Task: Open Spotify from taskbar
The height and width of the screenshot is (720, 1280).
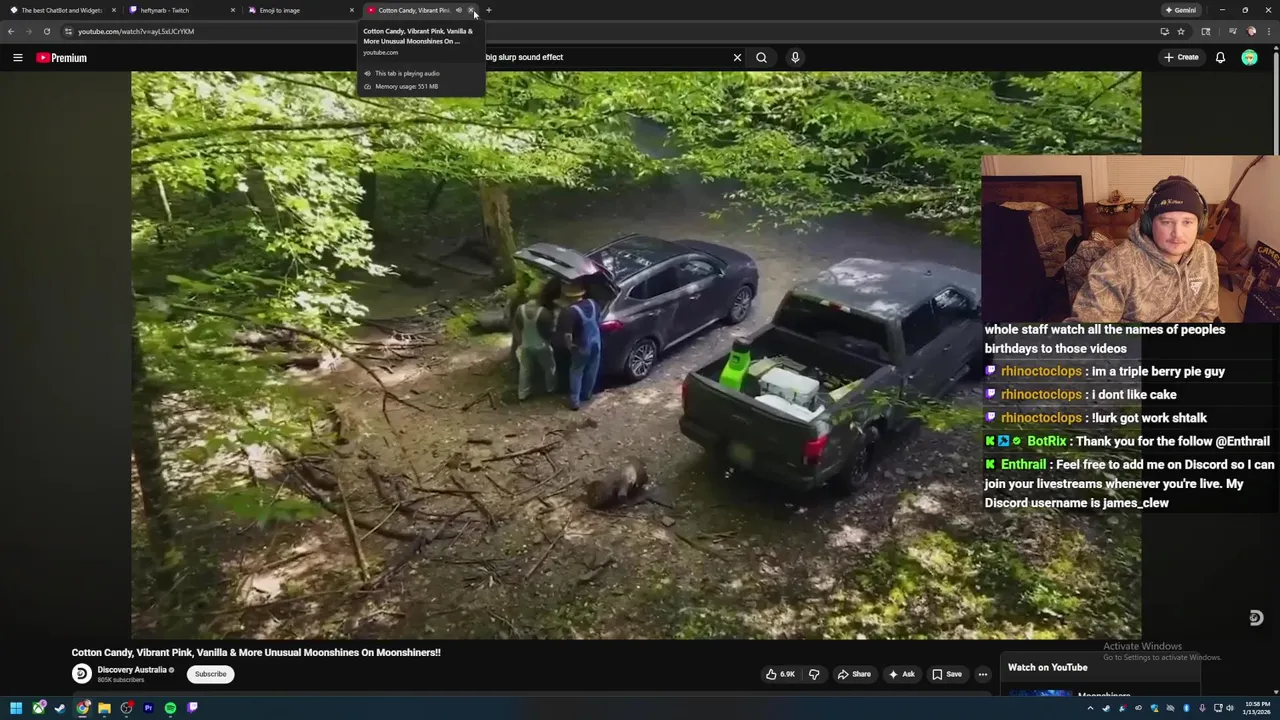Action: 170,708
